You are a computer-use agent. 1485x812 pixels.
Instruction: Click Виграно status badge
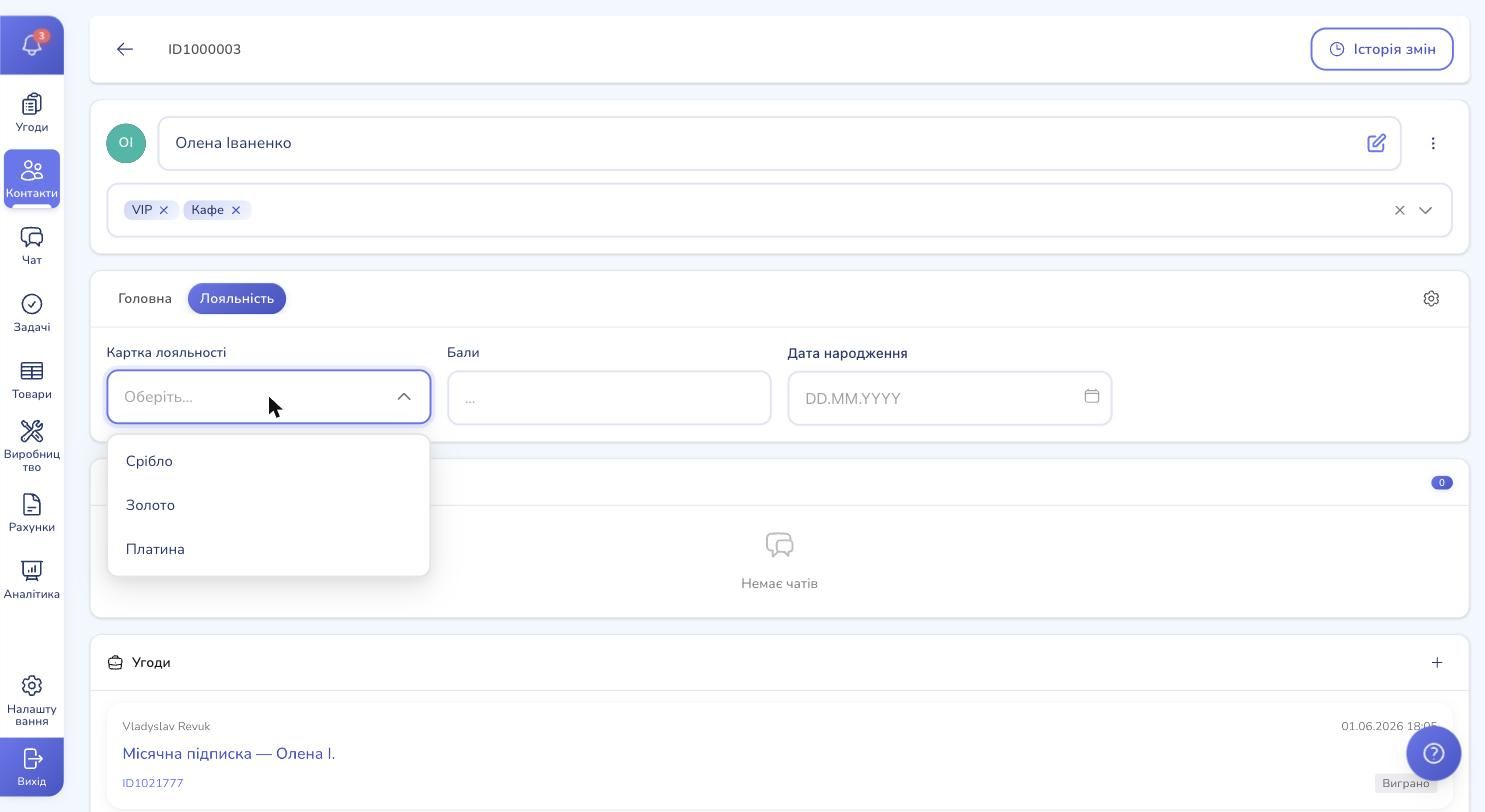pos(1406,783)
